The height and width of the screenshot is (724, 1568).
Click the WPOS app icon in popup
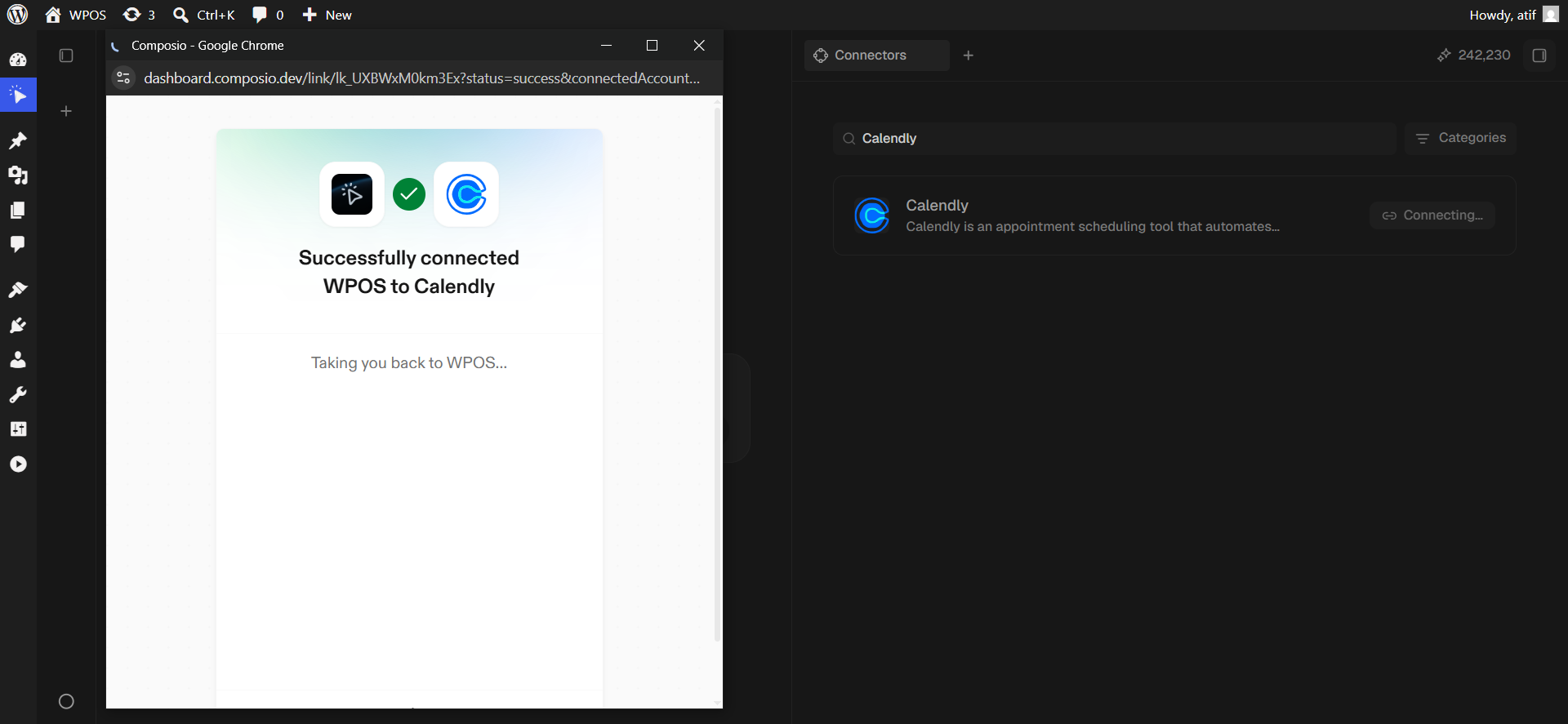tap(352, 194)
